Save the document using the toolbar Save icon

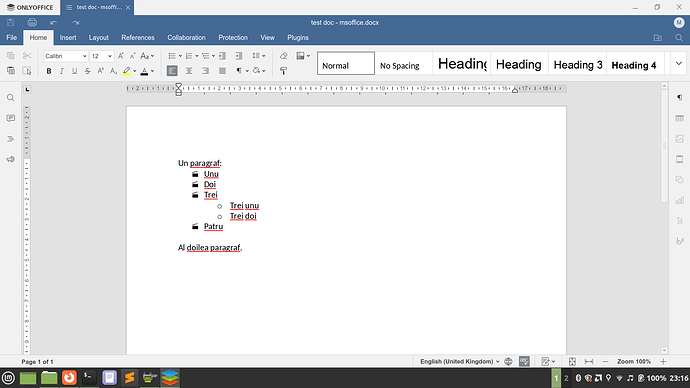pos(11,22)
